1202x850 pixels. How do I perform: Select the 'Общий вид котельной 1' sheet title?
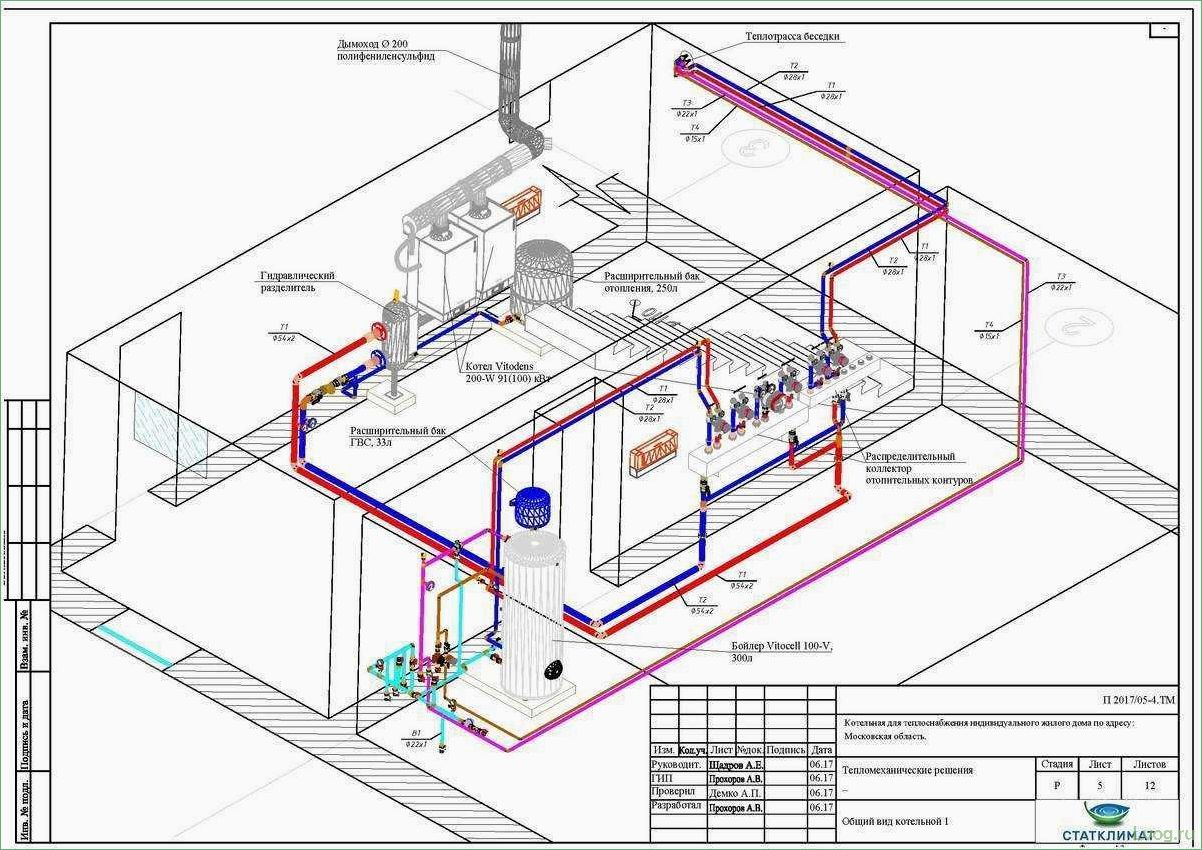pos(895,822)
